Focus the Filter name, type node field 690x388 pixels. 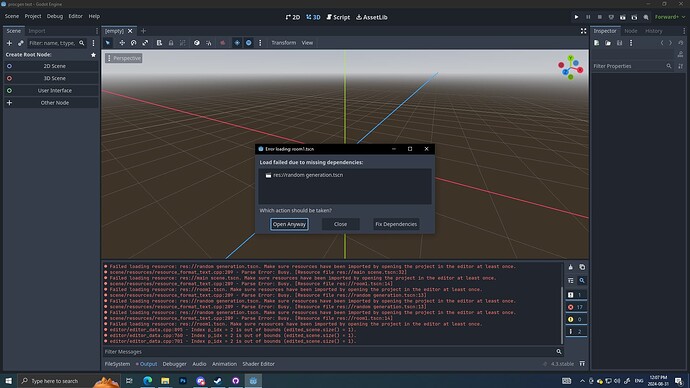pos(57,43)
